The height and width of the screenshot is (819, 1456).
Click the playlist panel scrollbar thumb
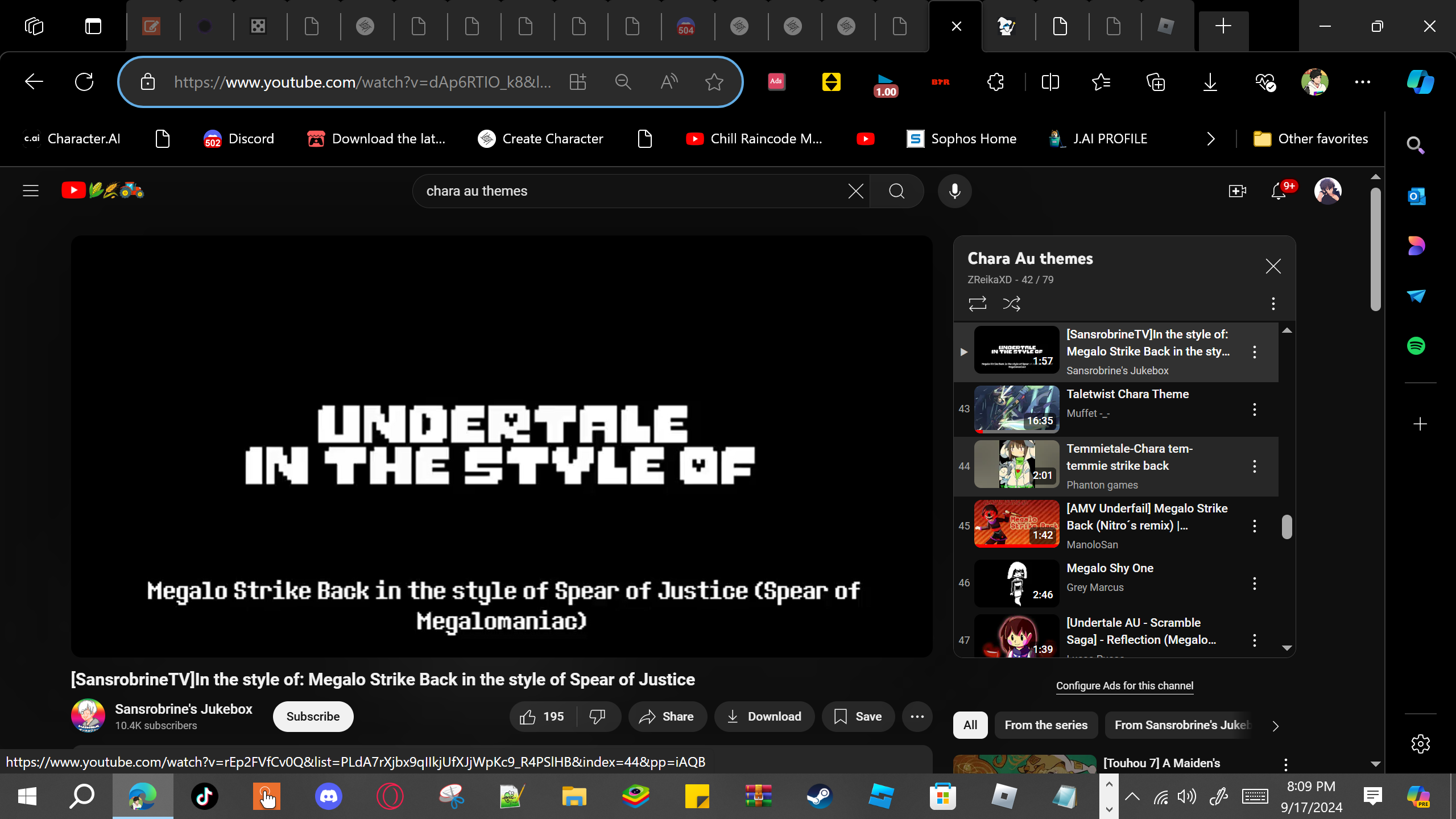pos(1287,527)
